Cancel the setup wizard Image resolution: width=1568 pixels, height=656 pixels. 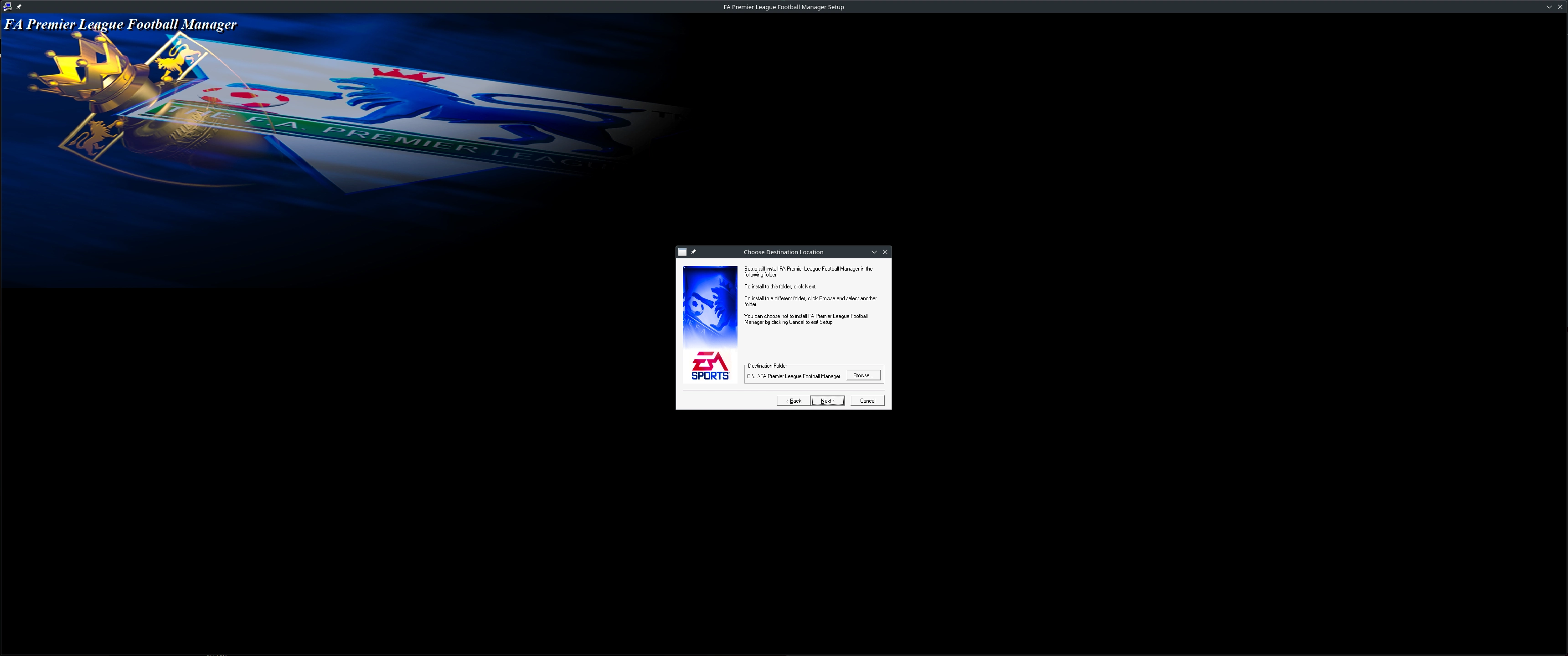867,400
